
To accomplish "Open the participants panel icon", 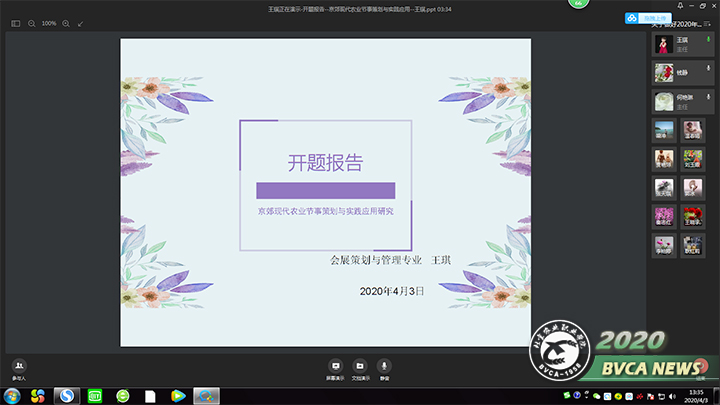I will [x=19, y=367].
